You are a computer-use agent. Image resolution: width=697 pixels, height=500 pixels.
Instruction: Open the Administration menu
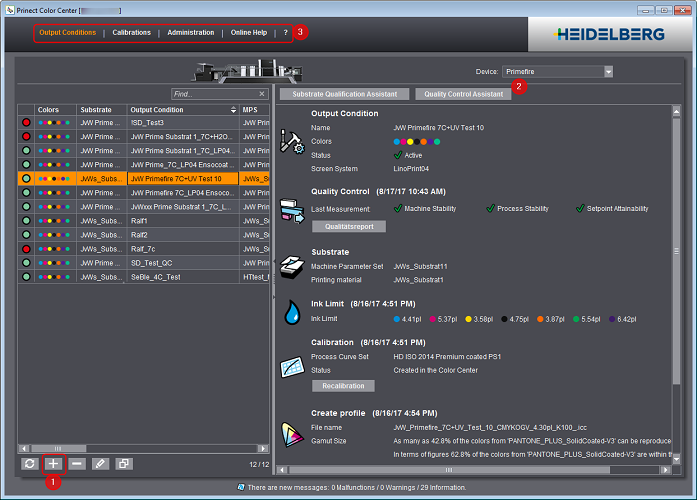191,32
